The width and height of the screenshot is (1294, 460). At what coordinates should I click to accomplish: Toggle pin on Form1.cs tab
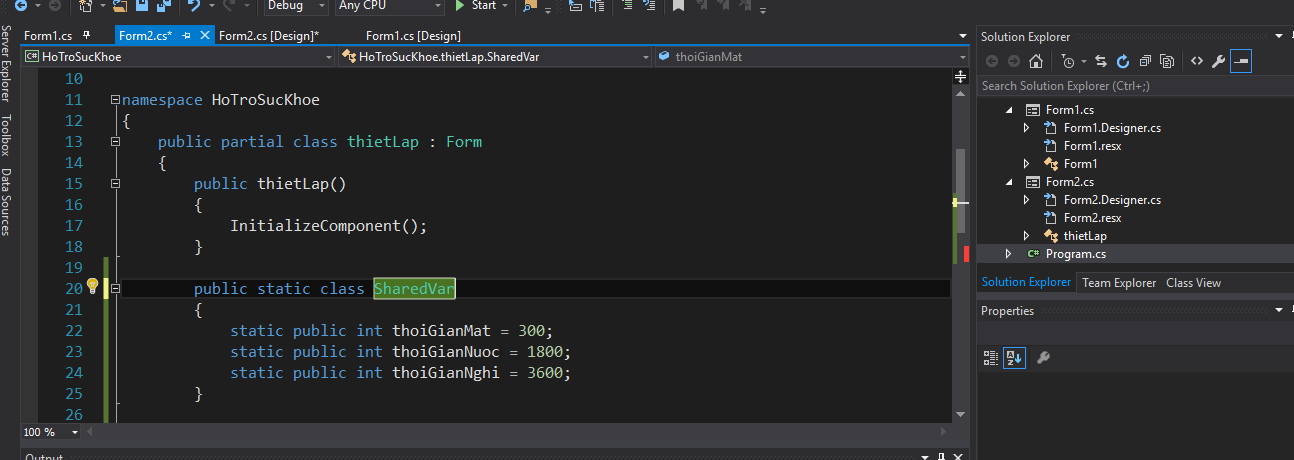coord(86,35)
